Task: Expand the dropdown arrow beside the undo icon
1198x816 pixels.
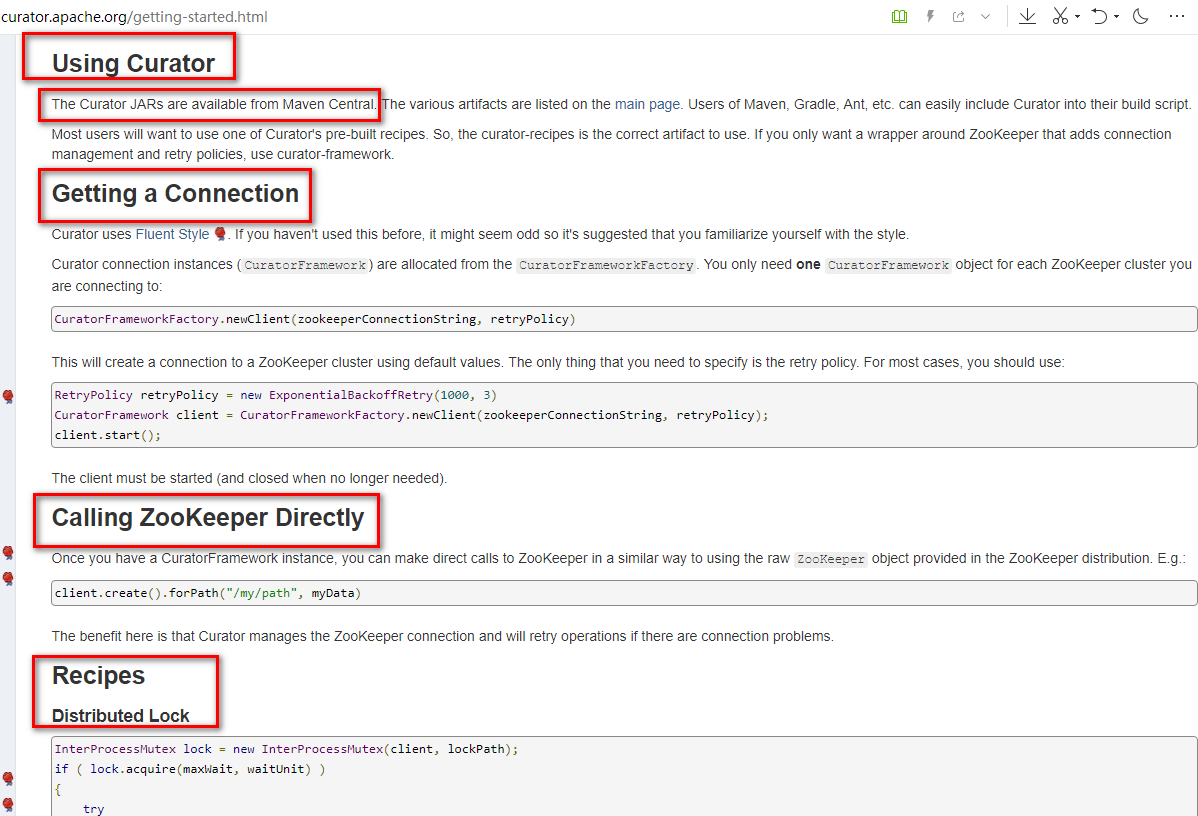Action: click(x=1116, y=17)
